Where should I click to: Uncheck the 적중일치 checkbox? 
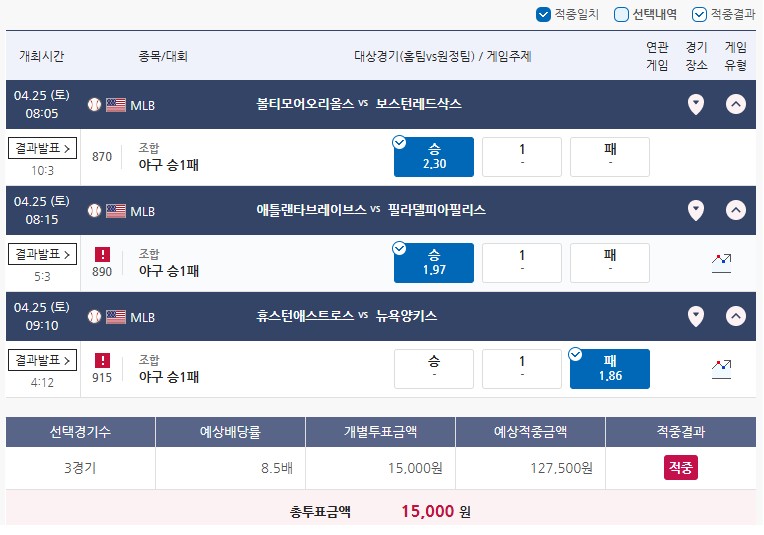click(543, 15)
